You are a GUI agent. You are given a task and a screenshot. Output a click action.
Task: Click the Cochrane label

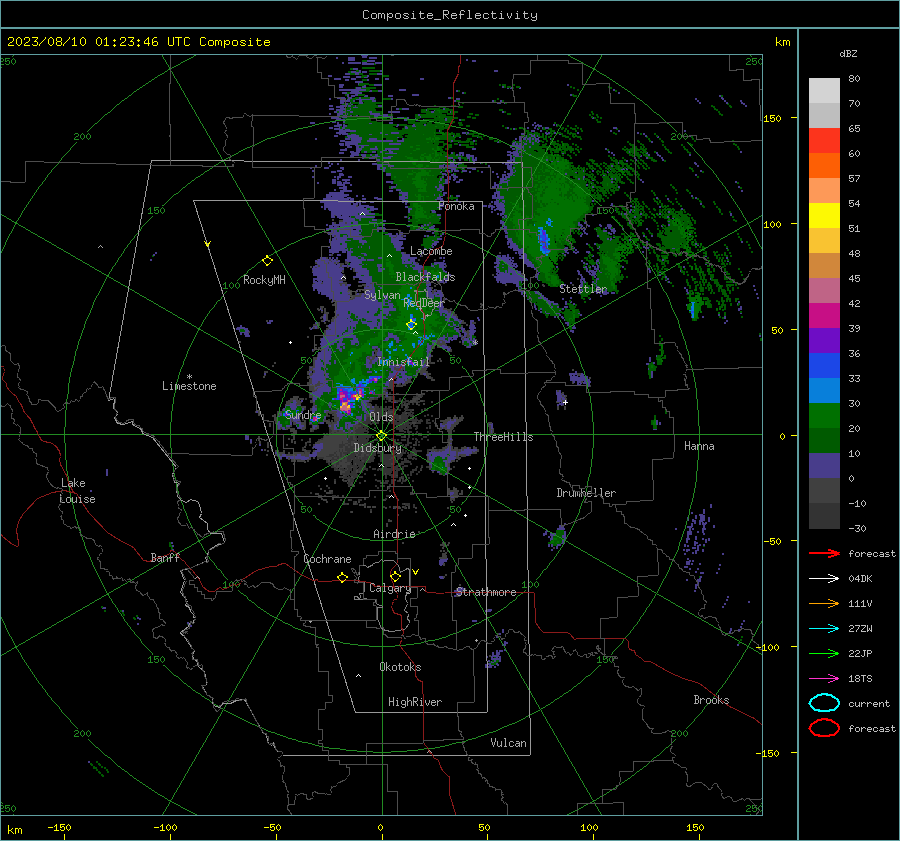click(327, 559)
